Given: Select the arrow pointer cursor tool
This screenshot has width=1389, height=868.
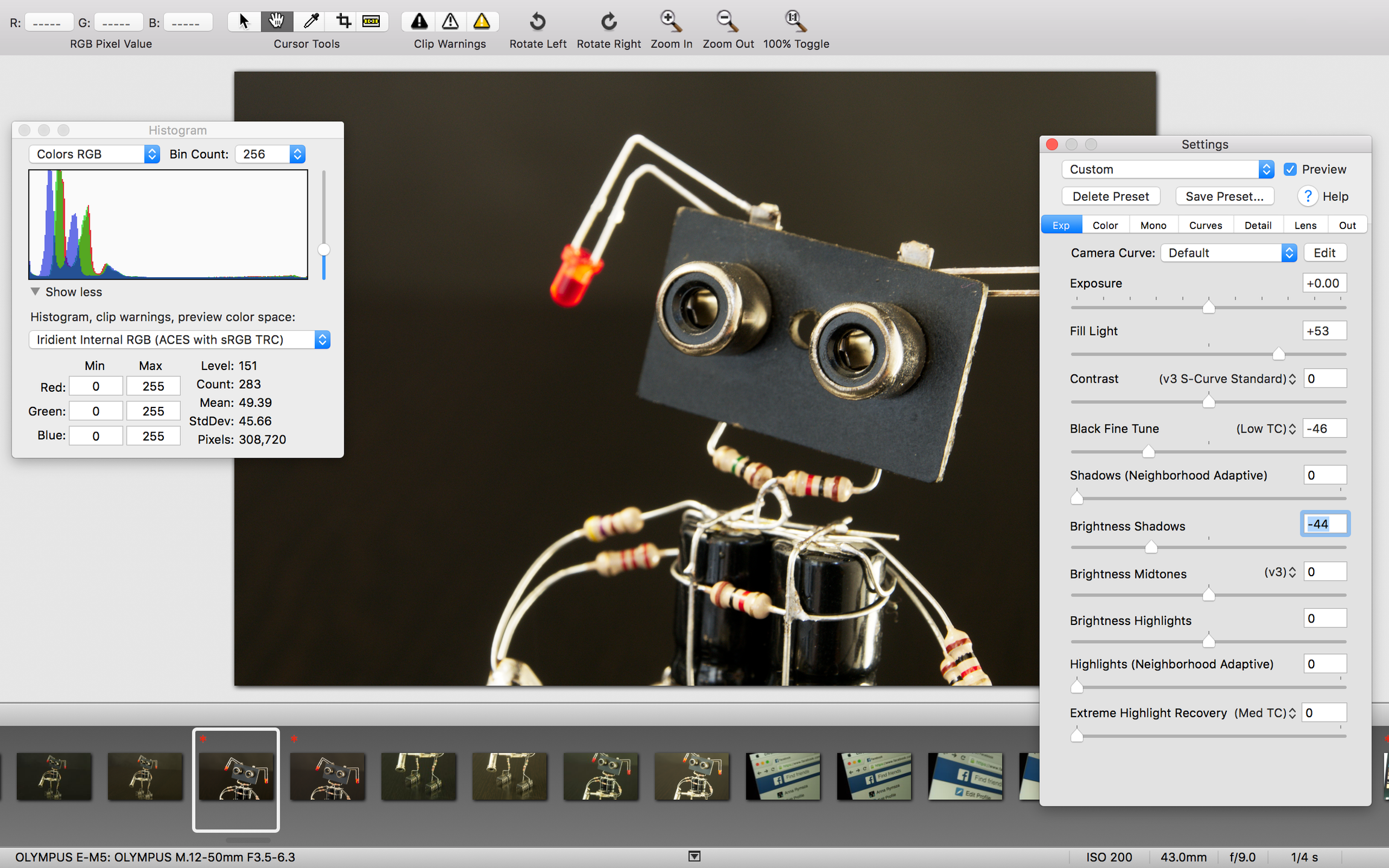Looking at the screenshot, I should (x=244, y=22).
